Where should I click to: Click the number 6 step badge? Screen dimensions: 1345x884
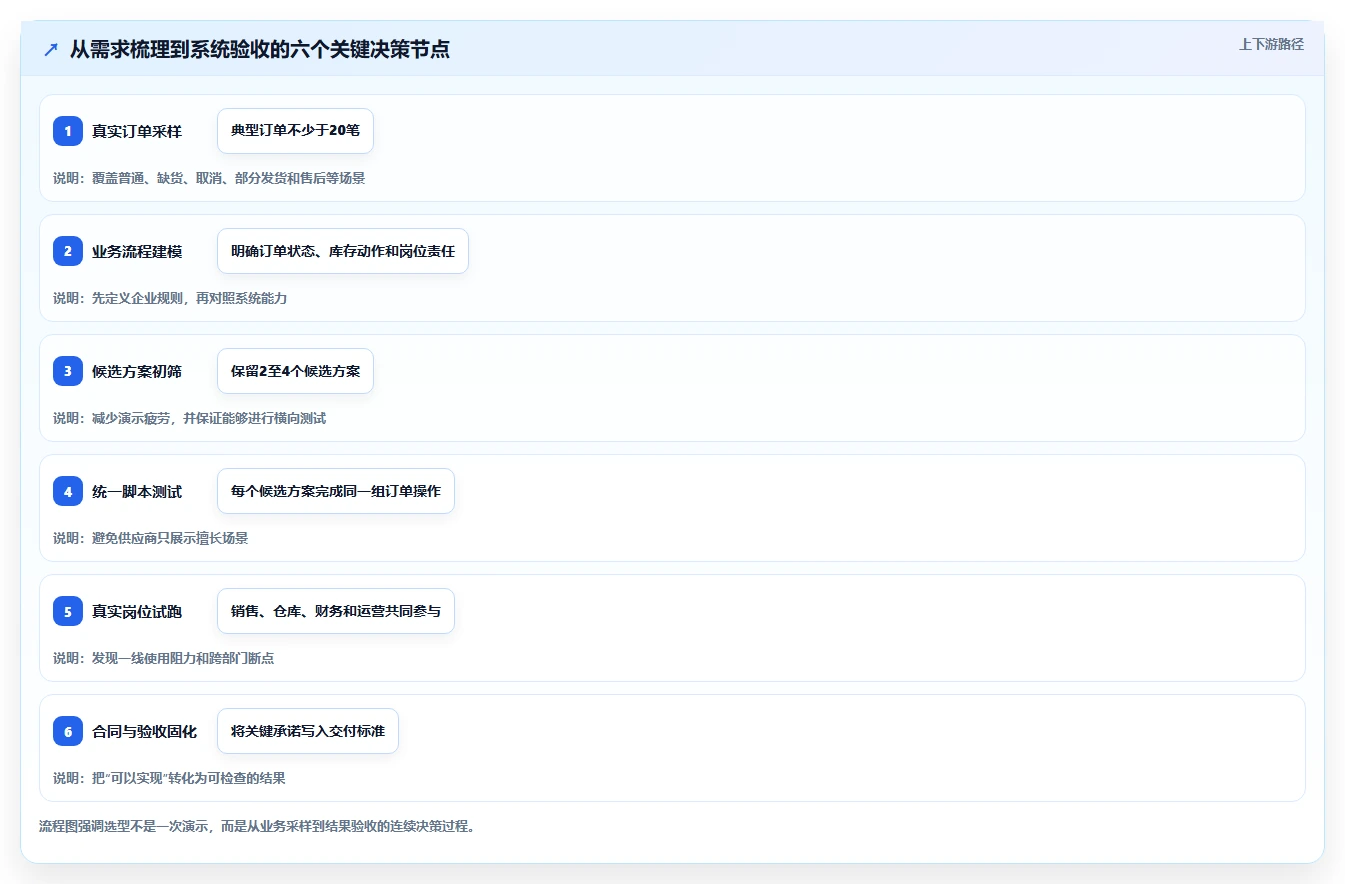pyautogui.click(x=68, y=731)
